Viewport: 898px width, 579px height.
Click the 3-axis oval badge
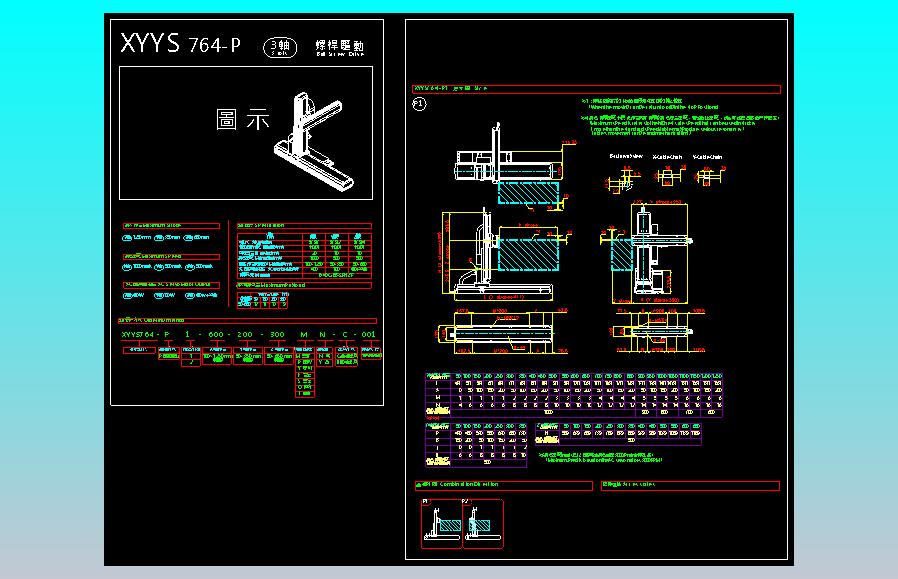pyautogui.click(x=279, y=46)
